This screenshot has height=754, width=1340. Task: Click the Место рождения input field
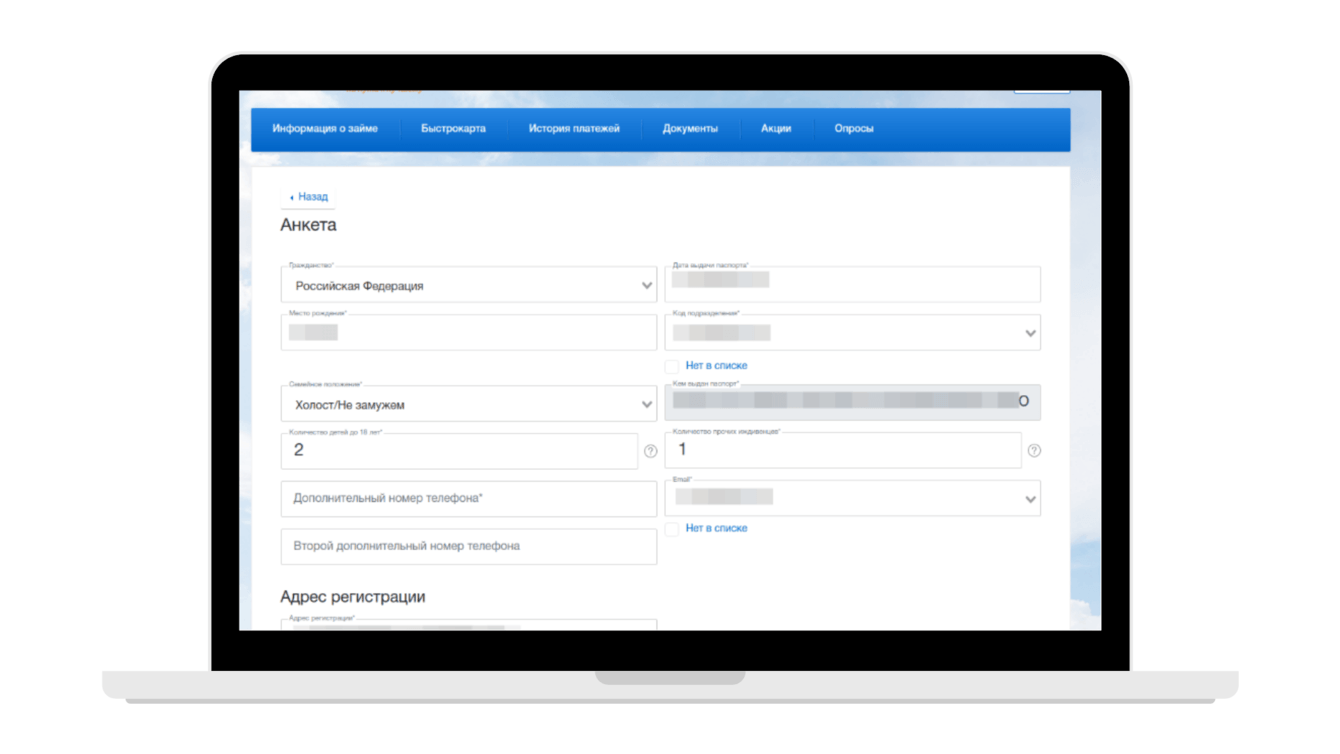(468, 333)
